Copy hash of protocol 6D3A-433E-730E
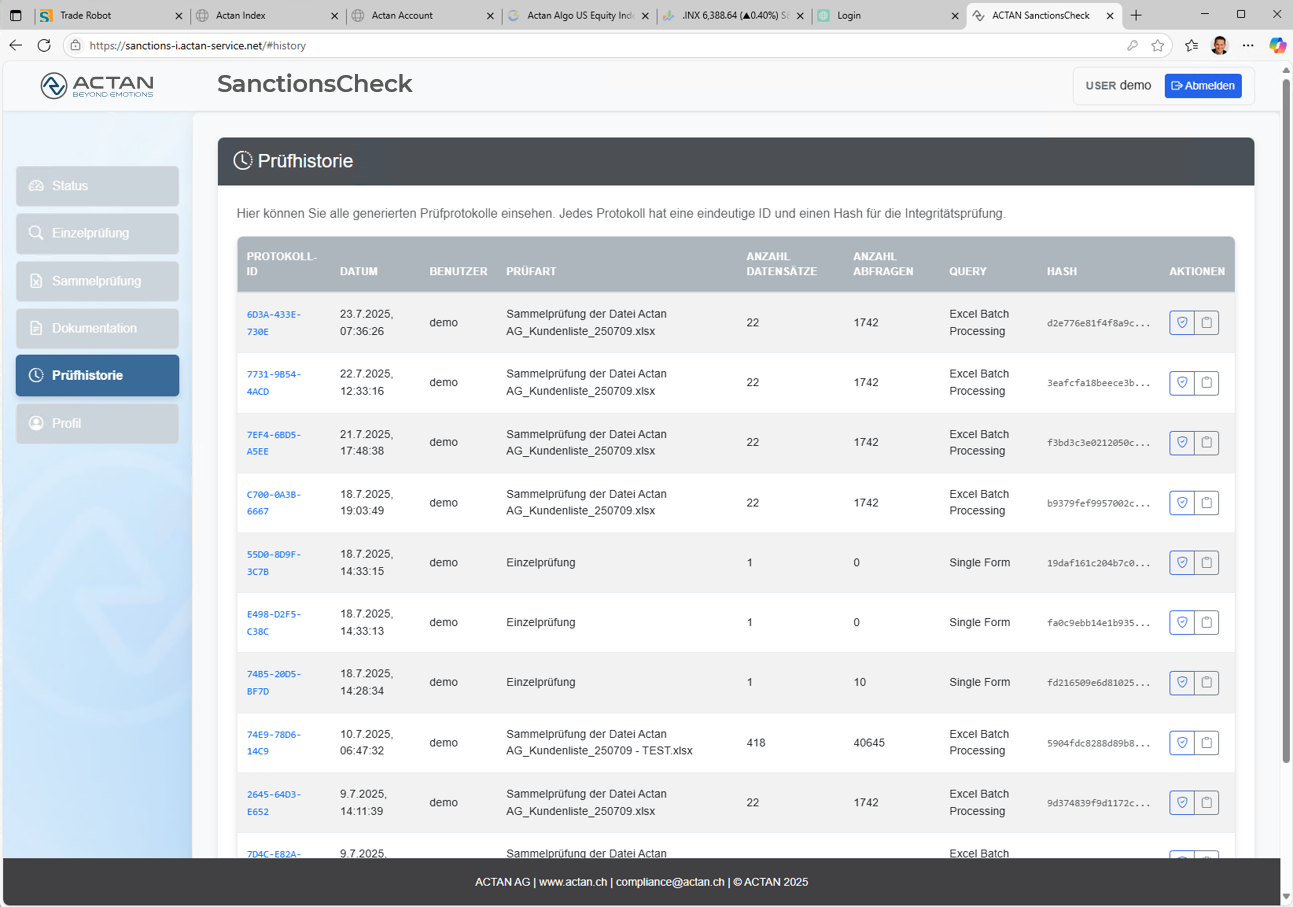Image resolution: width=1293 pixels, height=907 pixels. (x=1207, y=323)
